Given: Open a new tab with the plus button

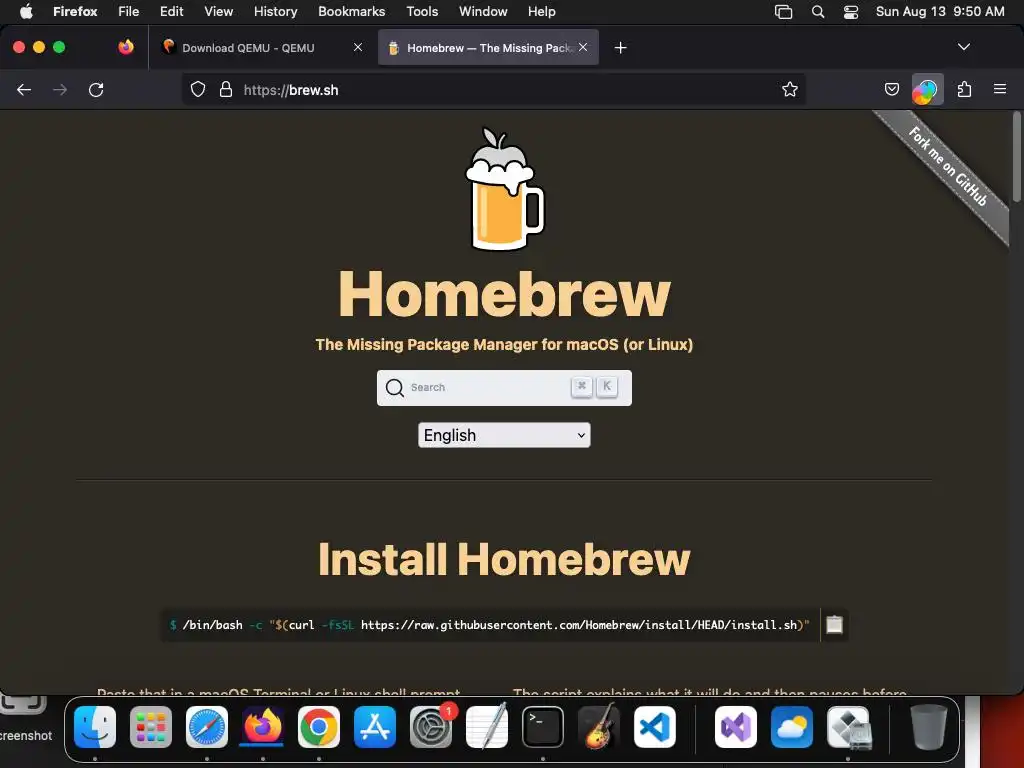Looking at the screenshot, I should click(x=620, y=48).
